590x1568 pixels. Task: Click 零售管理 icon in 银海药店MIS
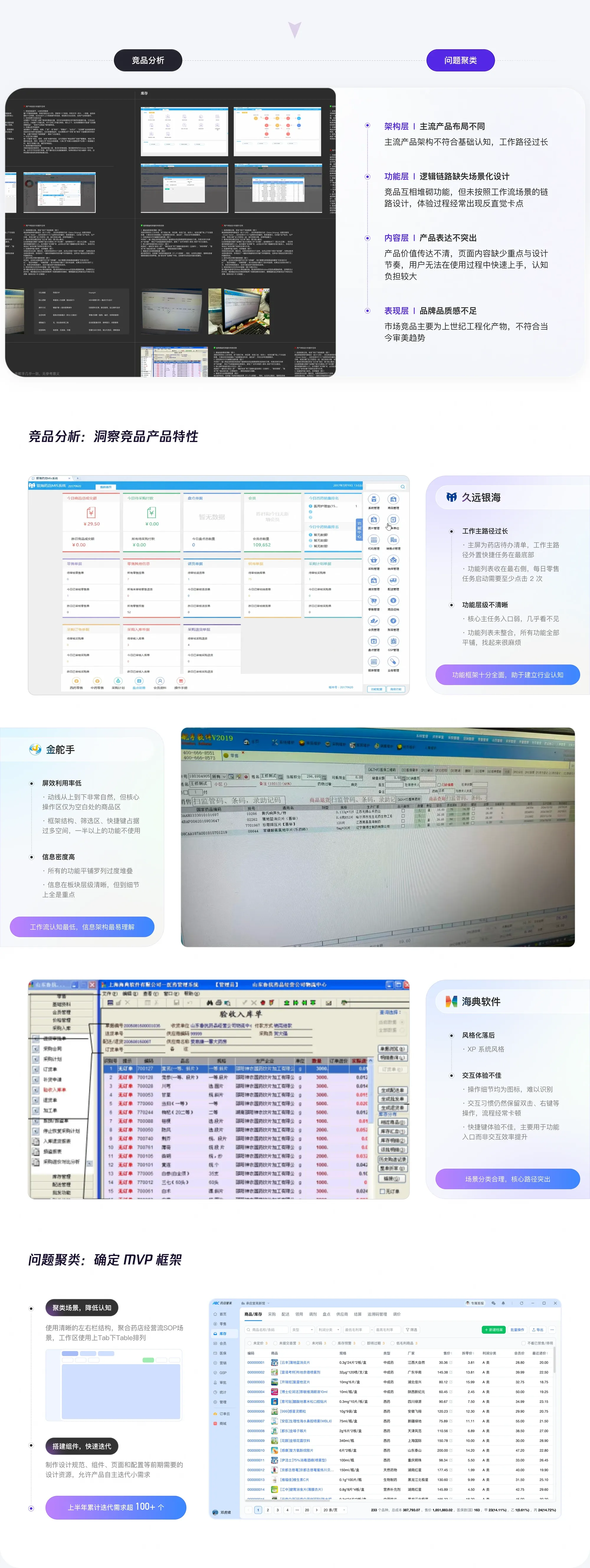point(374,601)
